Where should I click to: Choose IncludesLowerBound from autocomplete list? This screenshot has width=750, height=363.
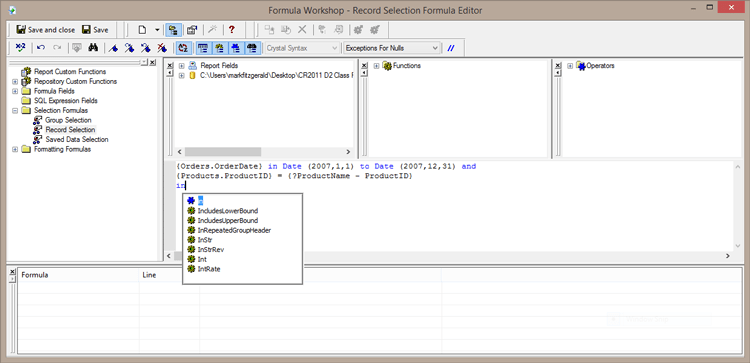point(228,210)
